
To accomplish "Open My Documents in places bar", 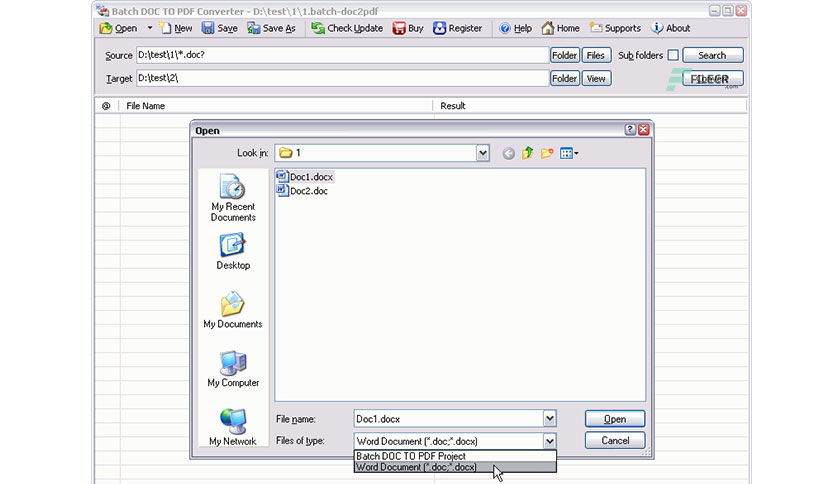I will click(233, 310).
